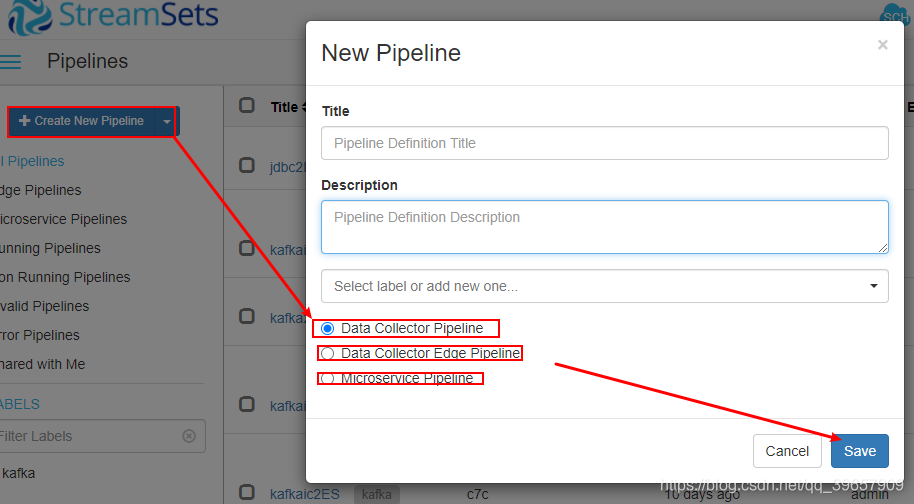Click the SCH icon at top right
This screenshot has width=914, height=504.
[896, 16]
